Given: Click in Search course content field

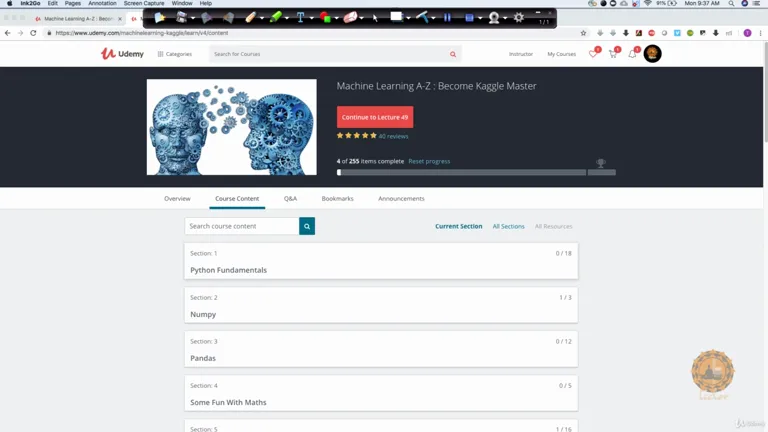Looking at the screenshot, I should coord(242,226).
